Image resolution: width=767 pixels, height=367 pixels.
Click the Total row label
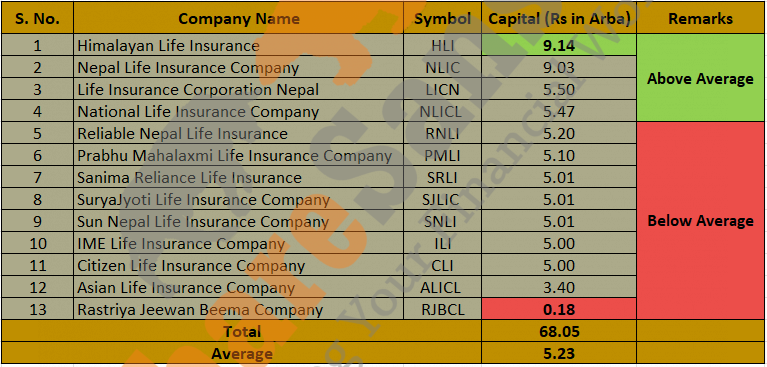click(x=242, y=331)
